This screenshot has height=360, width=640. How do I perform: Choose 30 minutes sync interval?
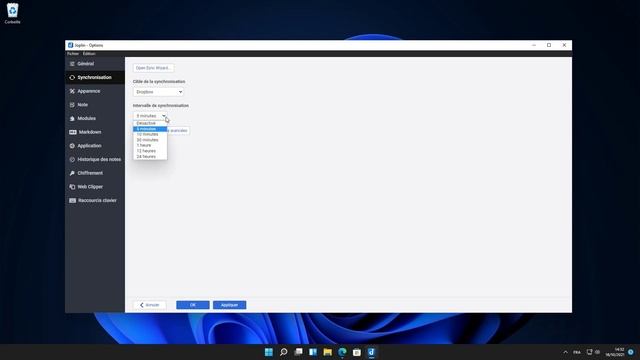click(150, 140)
